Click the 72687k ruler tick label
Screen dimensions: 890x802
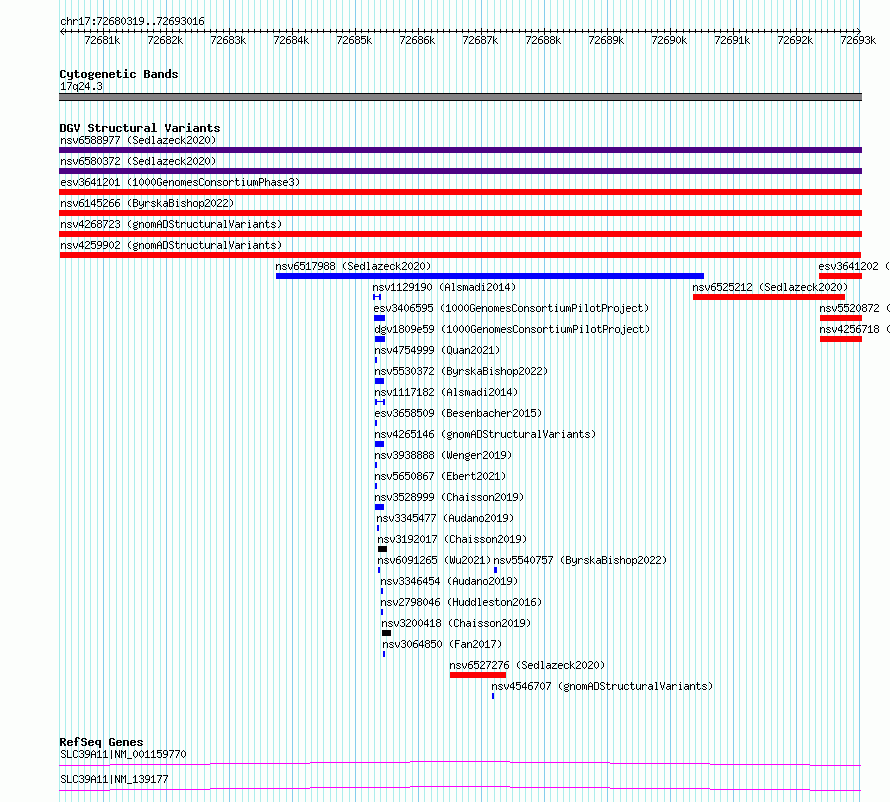[x=480, y=40]
